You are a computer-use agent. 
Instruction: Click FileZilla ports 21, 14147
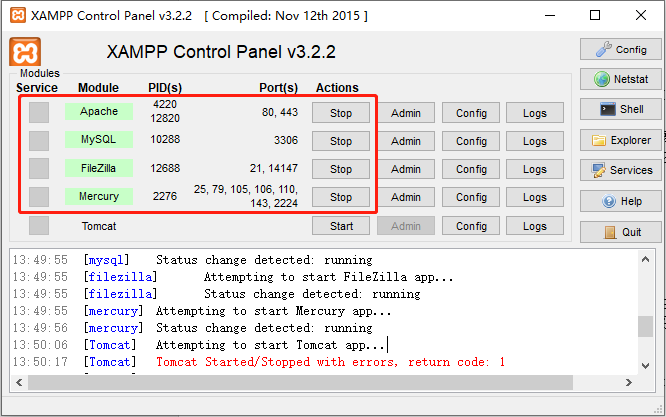coord(274,168)
